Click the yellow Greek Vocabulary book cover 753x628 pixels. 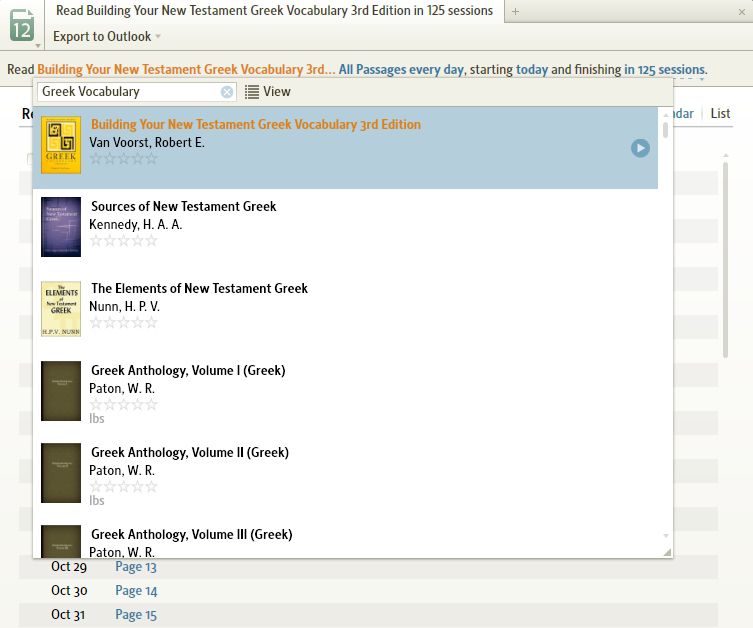(61, 145)
